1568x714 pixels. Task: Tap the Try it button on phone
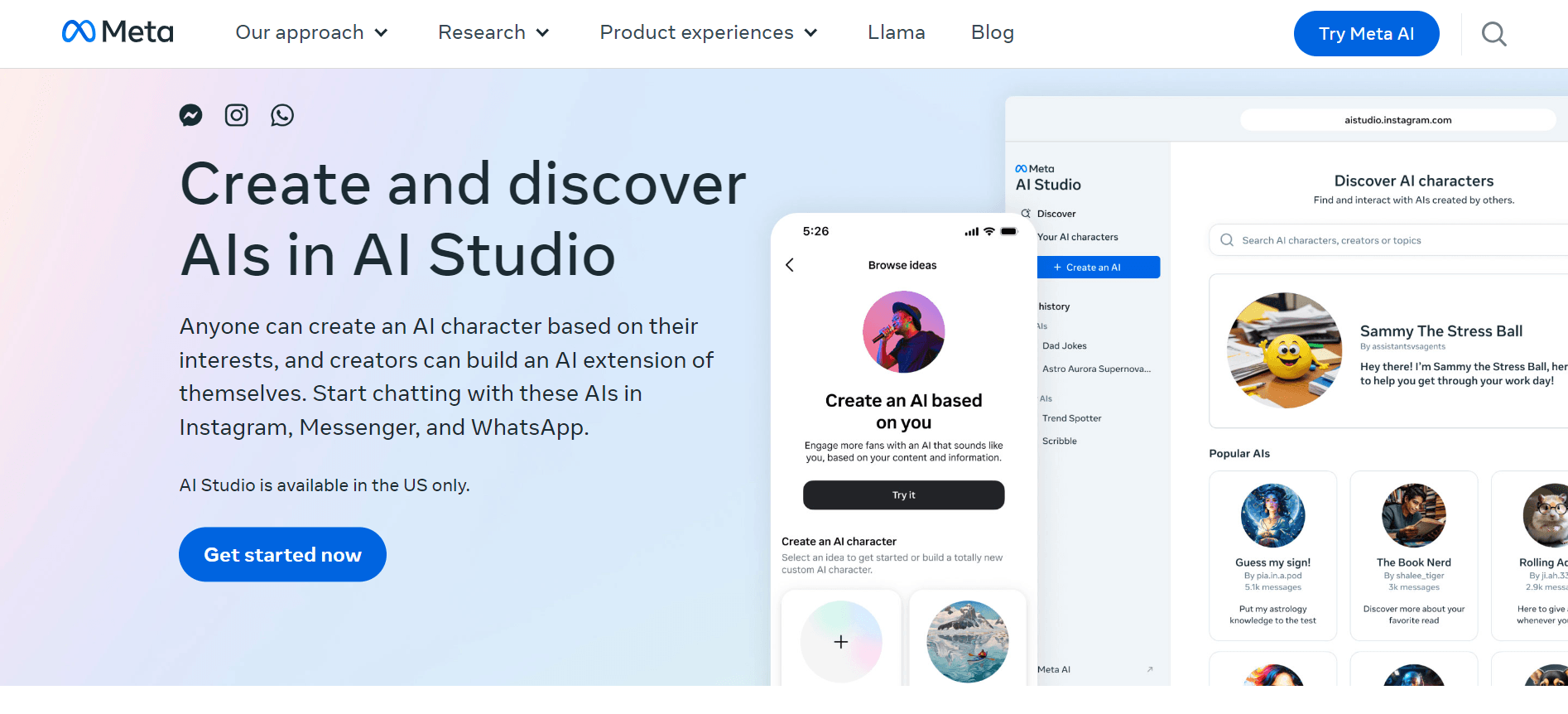coord(904,495)
